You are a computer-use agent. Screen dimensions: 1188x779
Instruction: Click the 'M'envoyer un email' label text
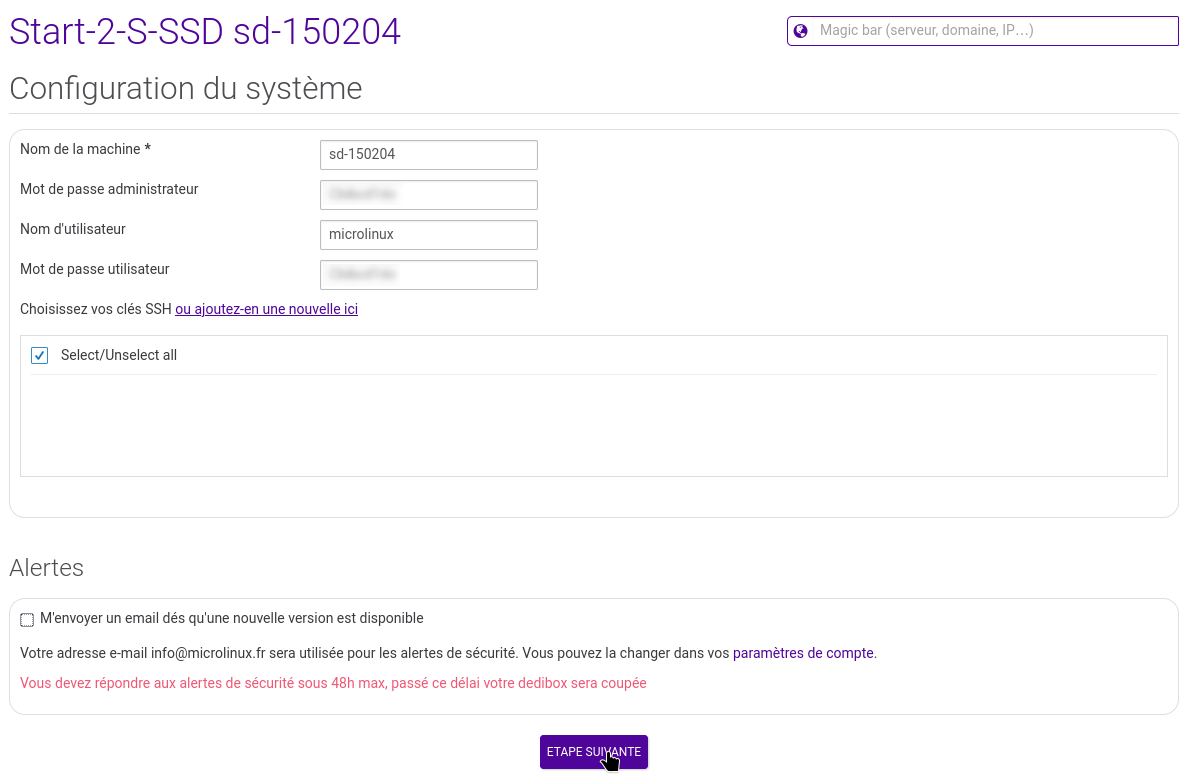coord(231,619)
